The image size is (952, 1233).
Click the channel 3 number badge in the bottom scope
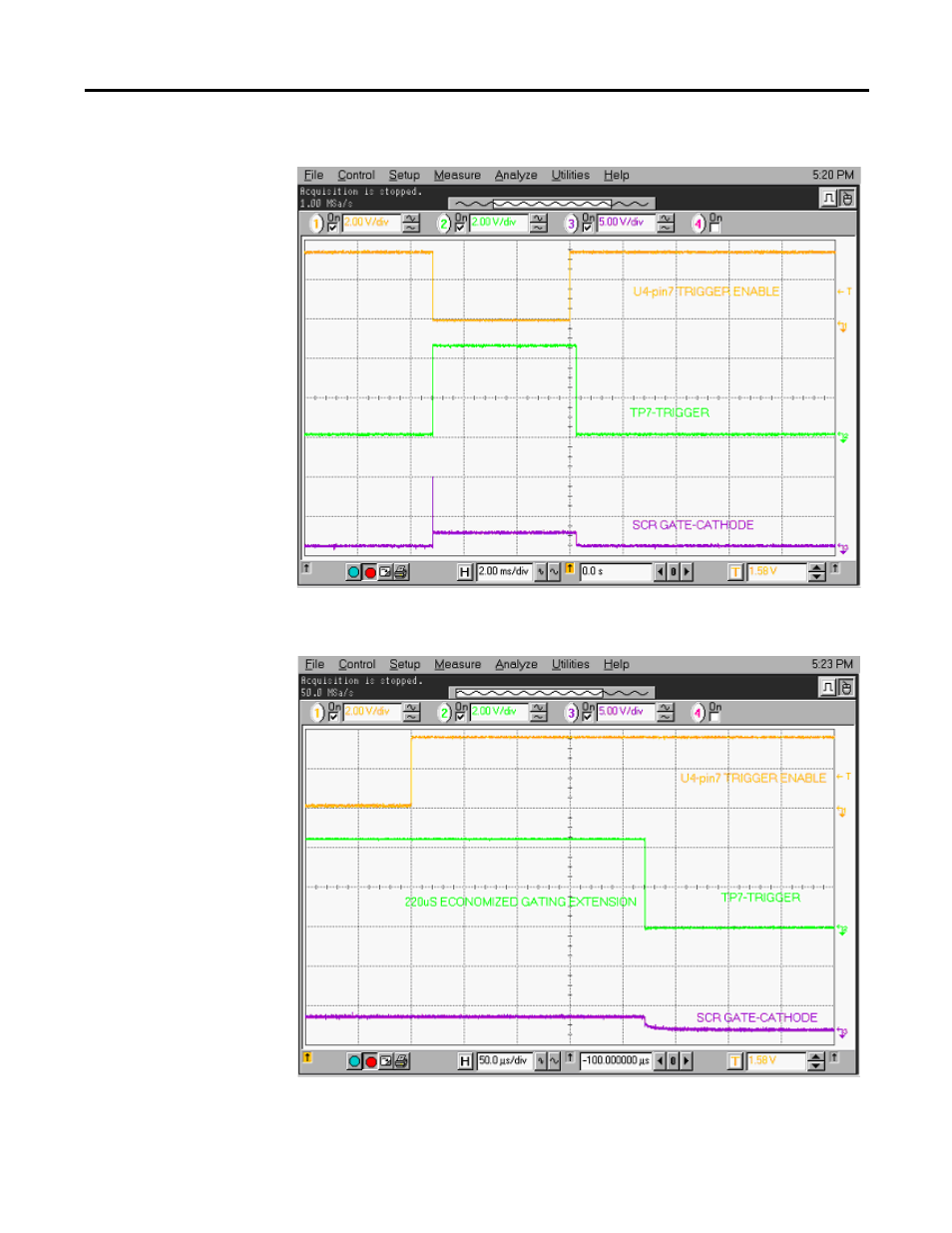point(572,713)
